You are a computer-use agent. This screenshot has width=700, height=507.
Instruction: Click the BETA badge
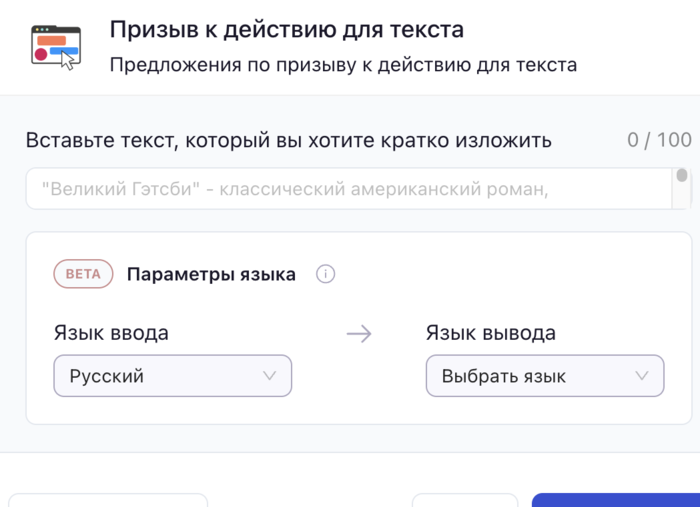click(x=83, y=274)
